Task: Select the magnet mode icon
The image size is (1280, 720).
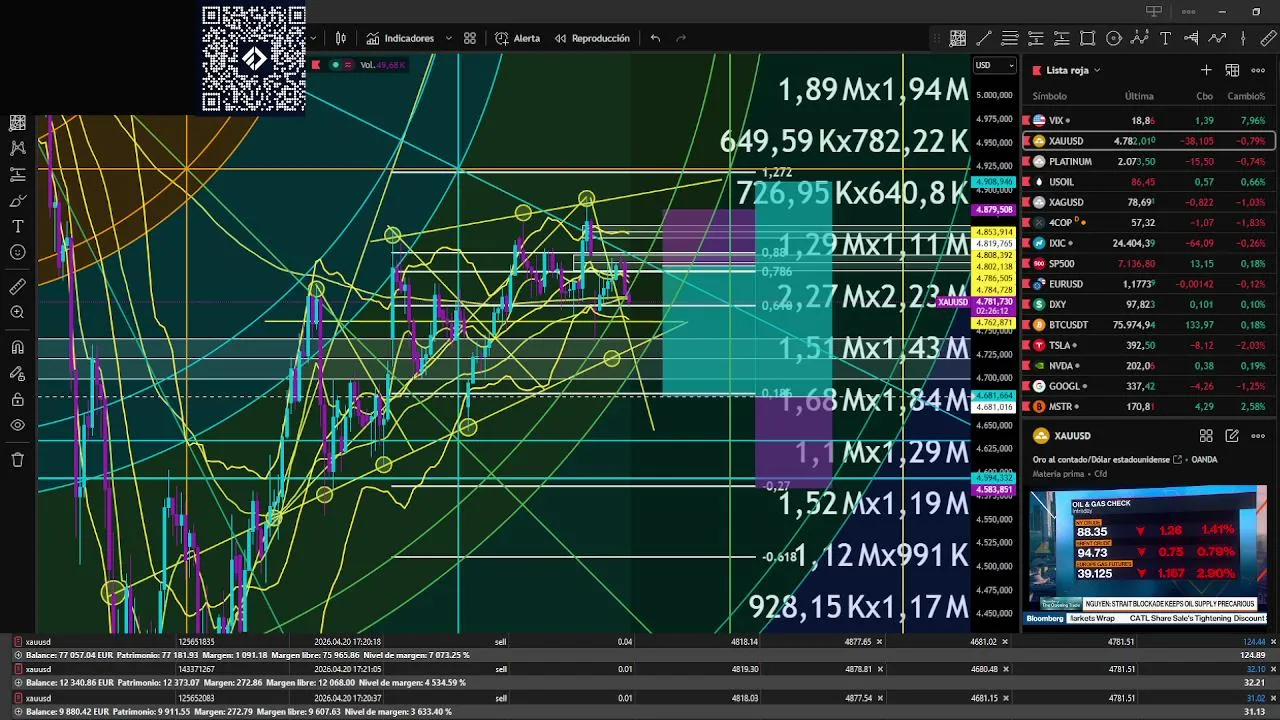Action: click(17, 348)
